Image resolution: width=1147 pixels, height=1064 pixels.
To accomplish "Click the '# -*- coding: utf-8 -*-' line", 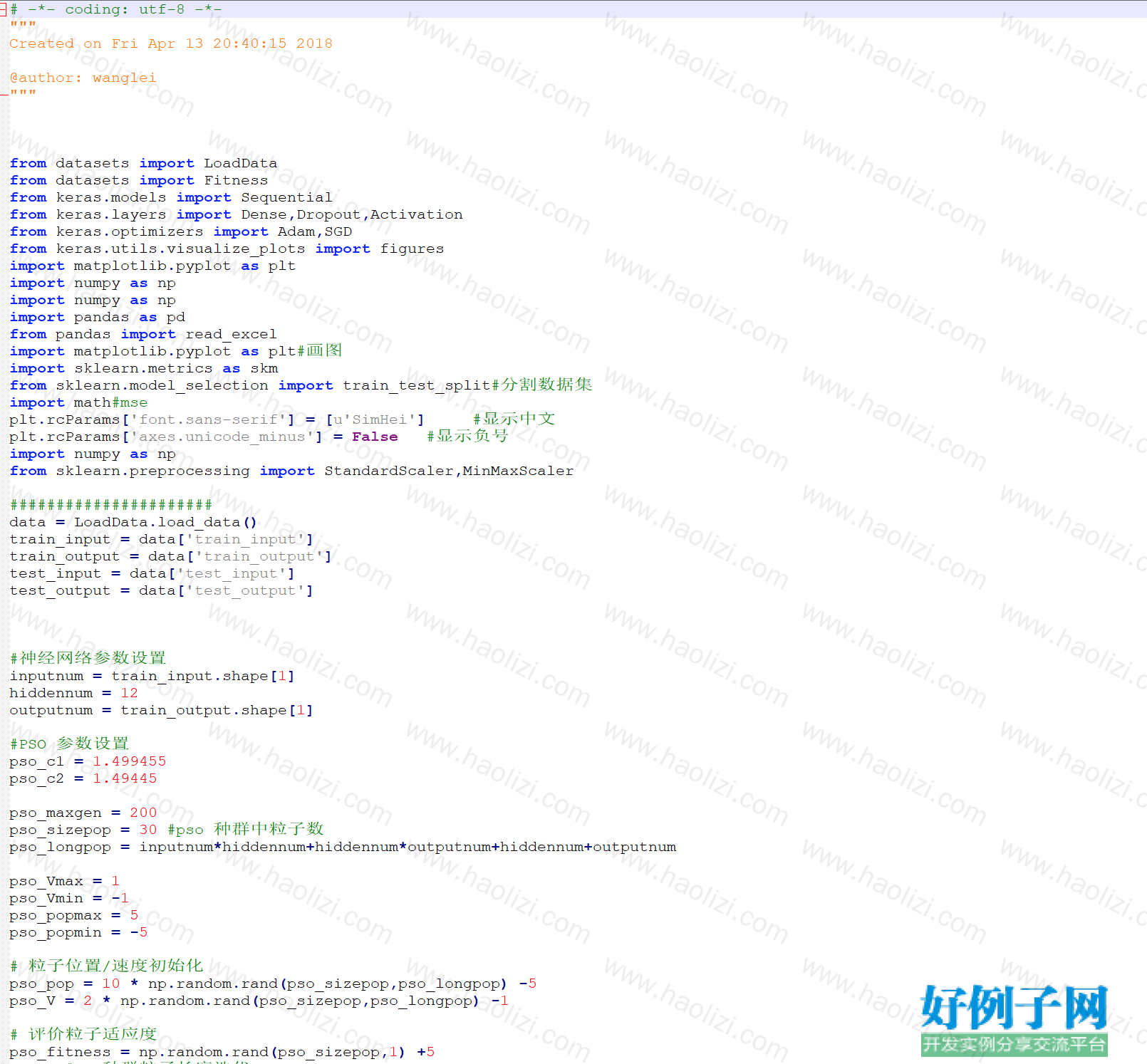I will click(x=115, y=9).
